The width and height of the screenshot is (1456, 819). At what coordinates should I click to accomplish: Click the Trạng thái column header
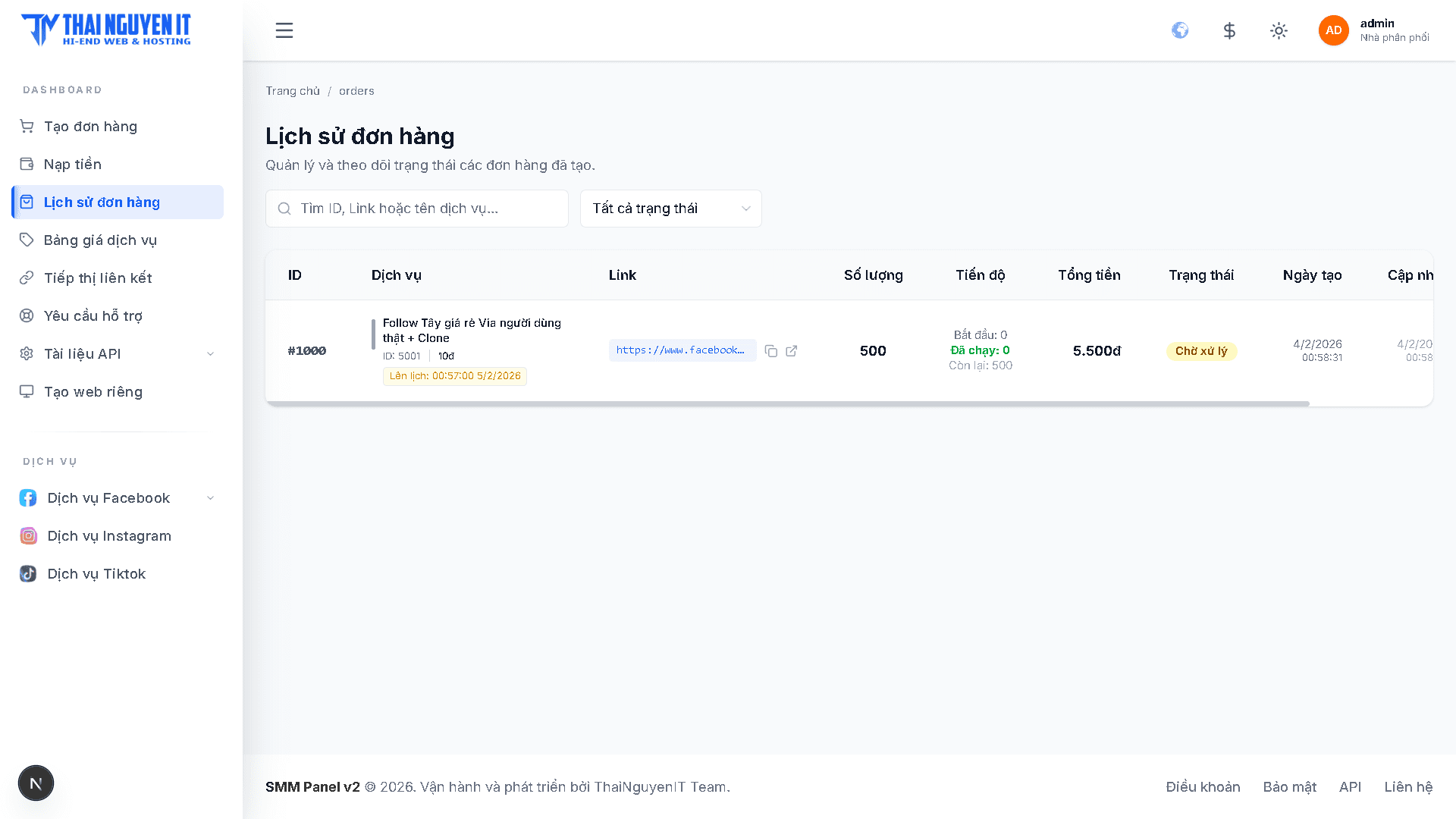click(1201, 275)
